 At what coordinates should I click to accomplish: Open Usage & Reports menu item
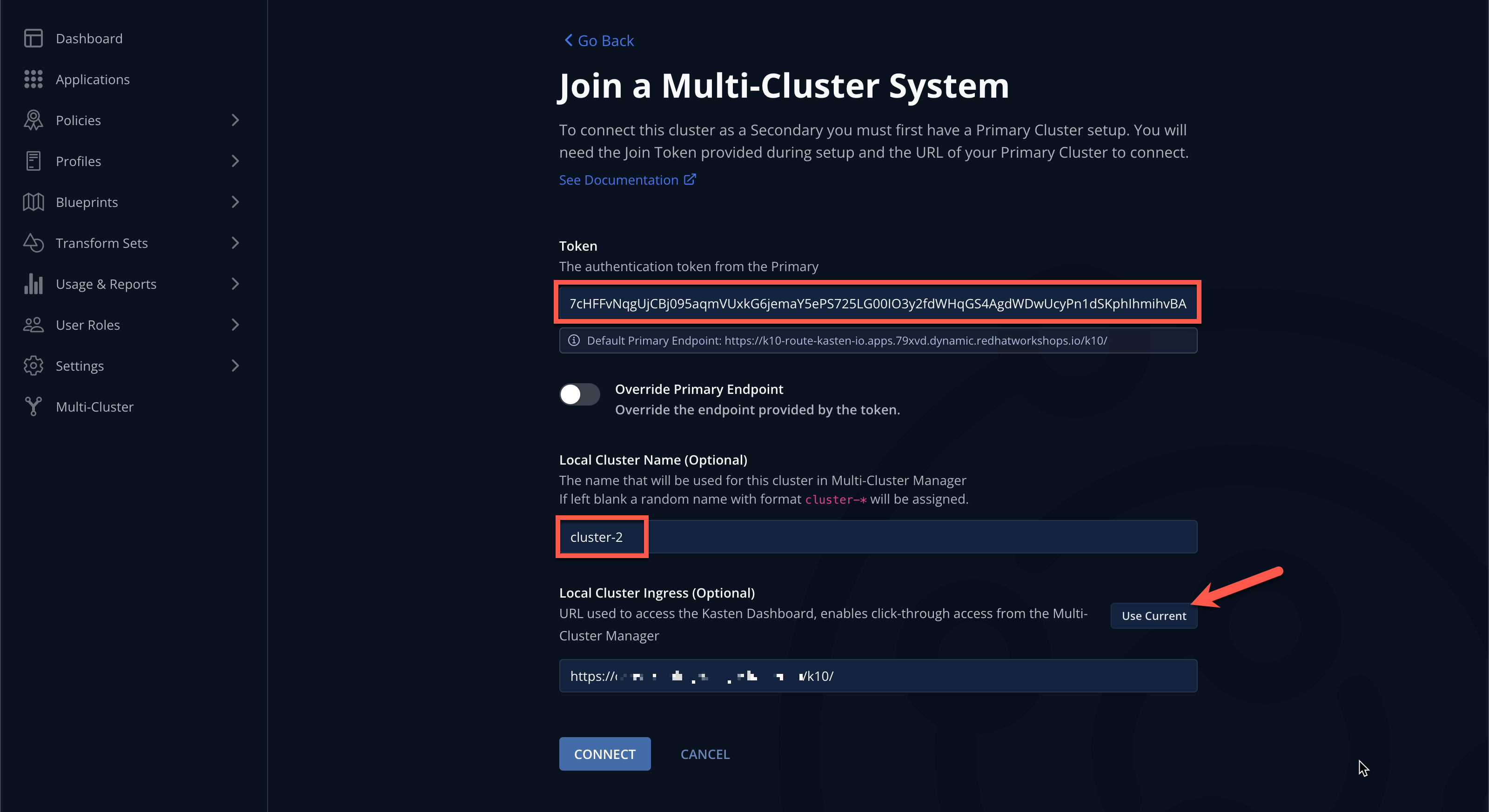106,284
